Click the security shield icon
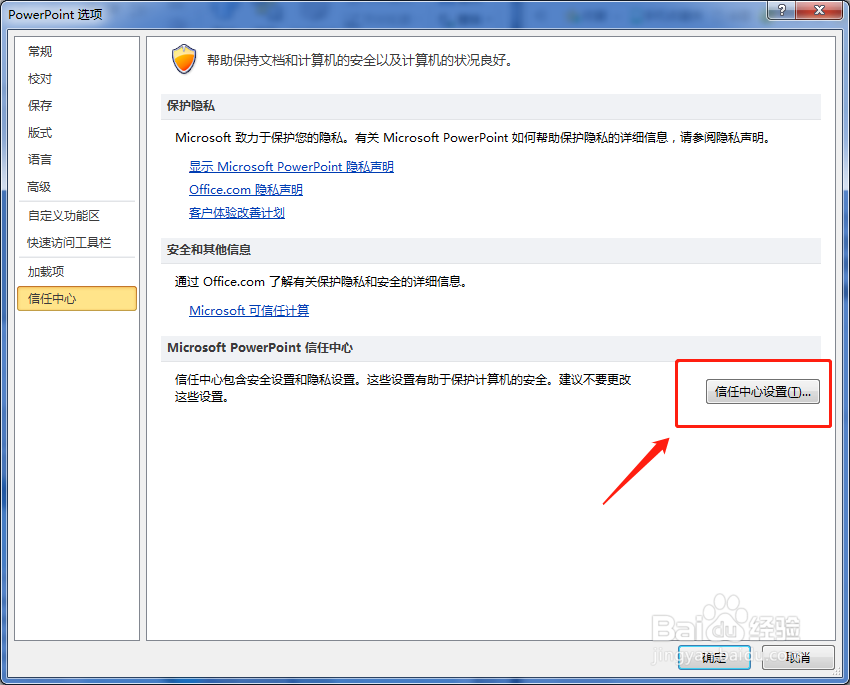Screen dimensions: 850x685 click(184, 59)
